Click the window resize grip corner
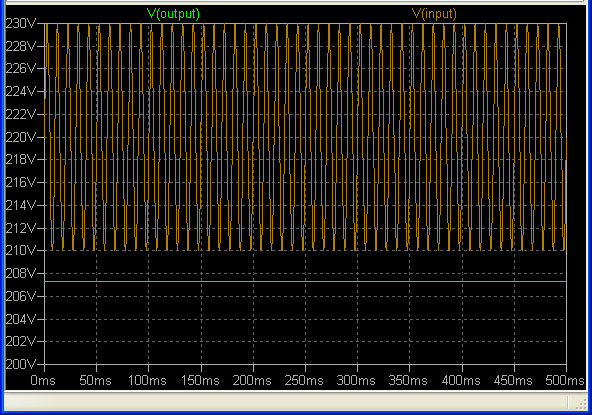The width and height of the screenshot is (592, 415). [581, 404]
